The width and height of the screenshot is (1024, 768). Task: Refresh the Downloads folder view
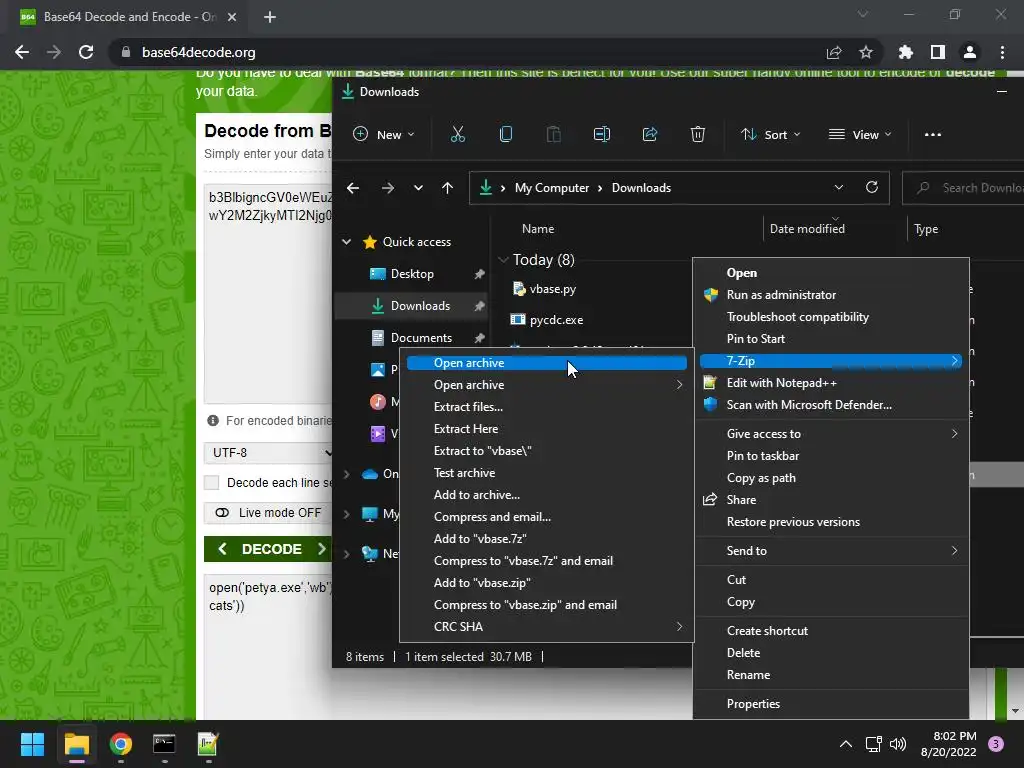click(872, 187)
